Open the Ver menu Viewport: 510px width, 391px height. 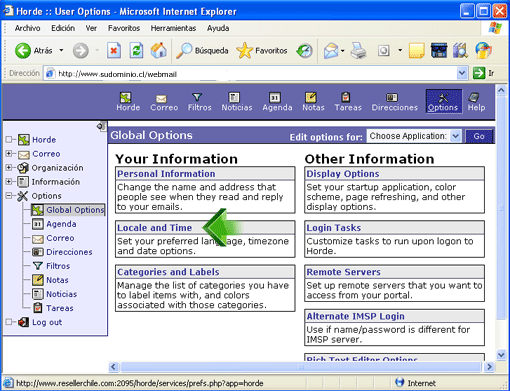click(91, 28)
